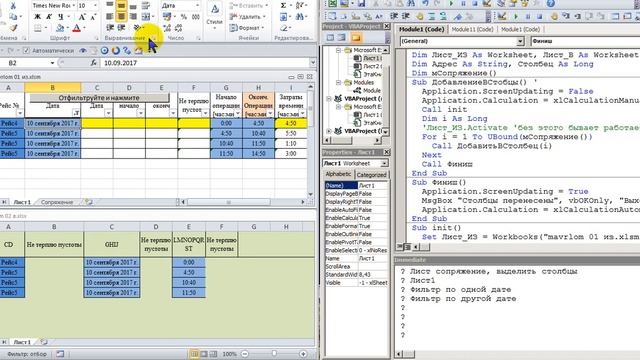Click the Clear eraser icon in editing group

click(x=284, y=28)
